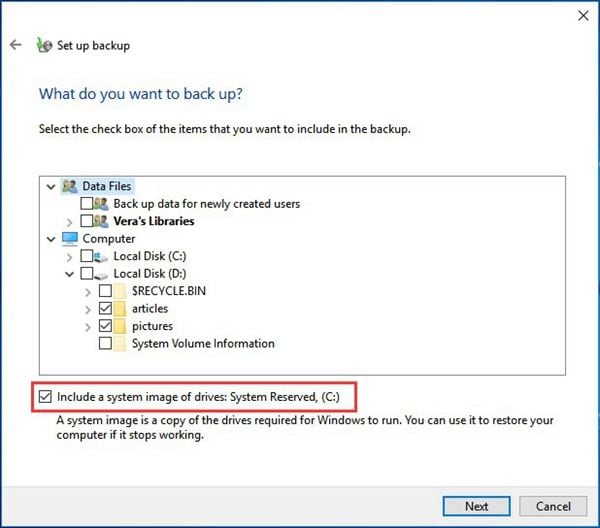Check Back up data for newly created users

pos(87,204)
